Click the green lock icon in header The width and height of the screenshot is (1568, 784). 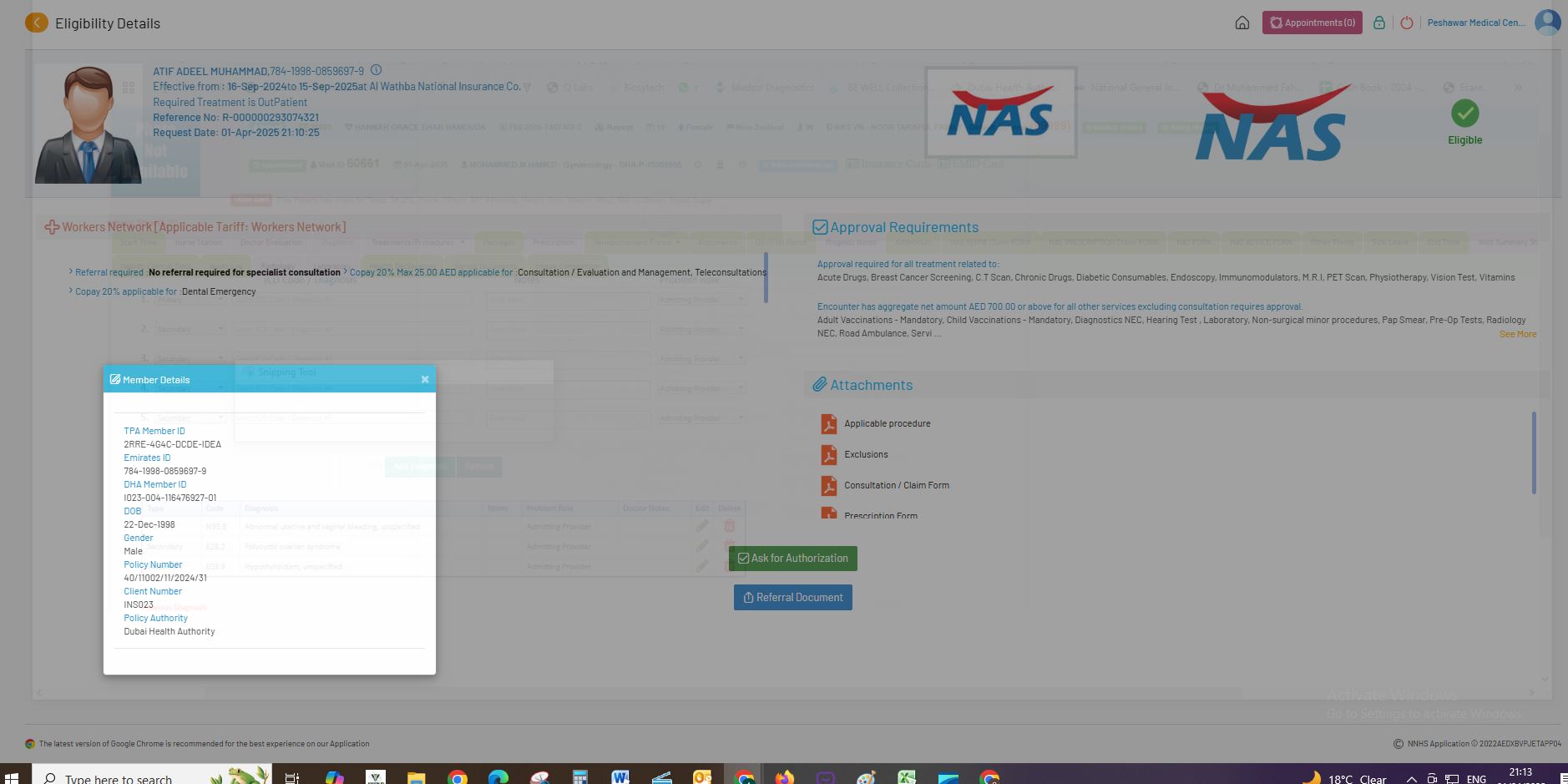coord(1379,23)
